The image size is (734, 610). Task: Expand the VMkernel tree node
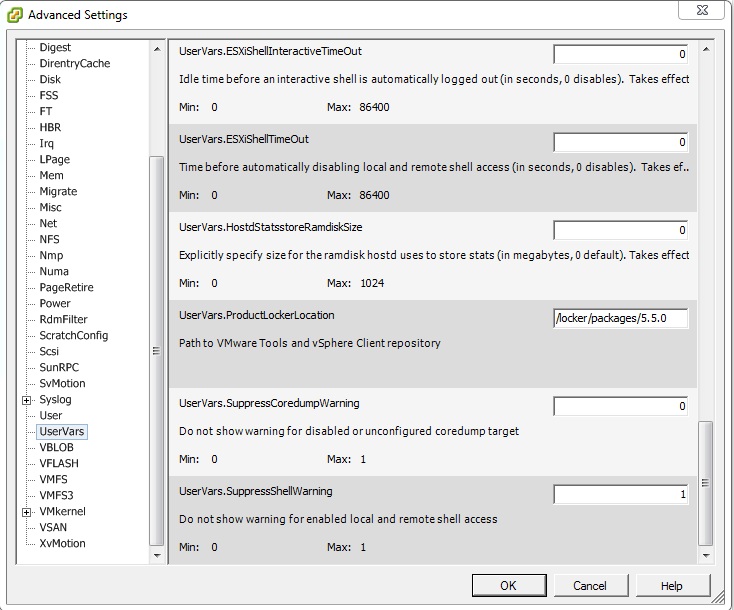[x=27, y=512]
